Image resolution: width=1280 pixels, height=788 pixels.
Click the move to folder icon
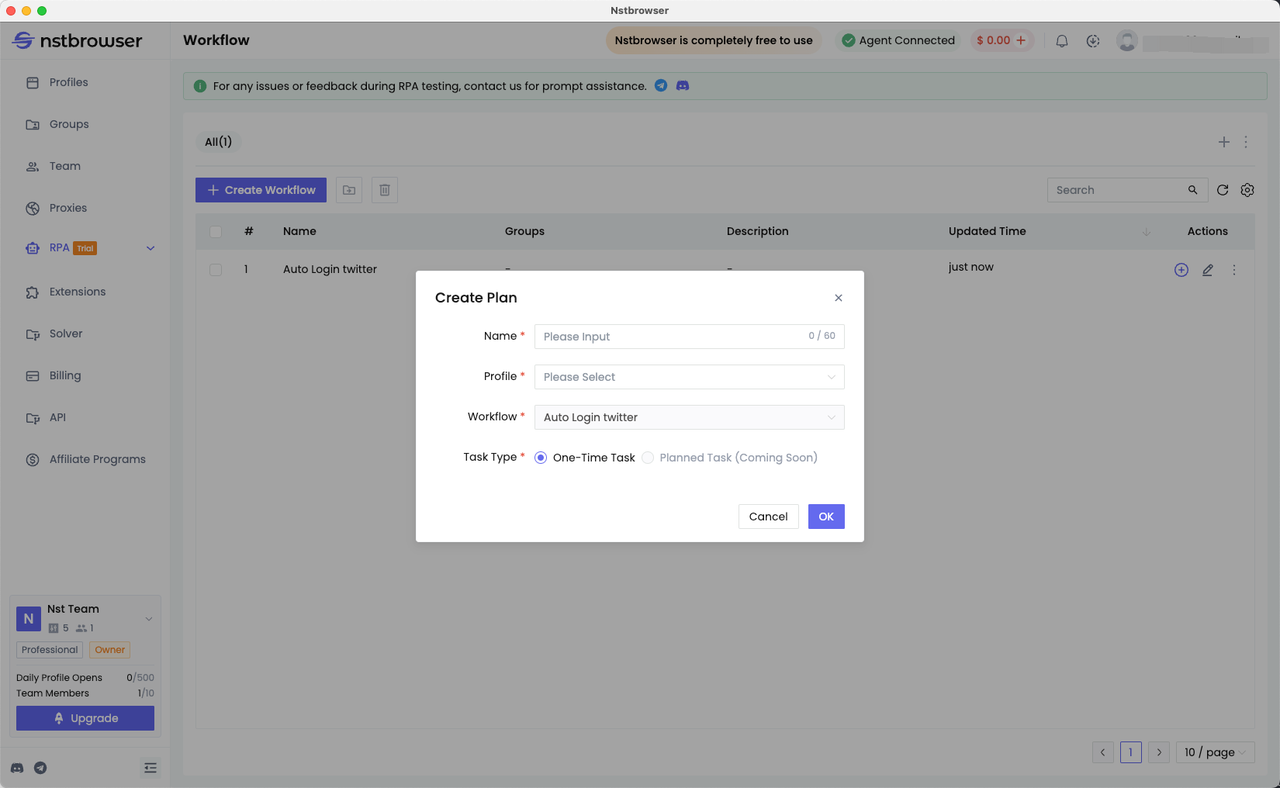tap(349, 190)
